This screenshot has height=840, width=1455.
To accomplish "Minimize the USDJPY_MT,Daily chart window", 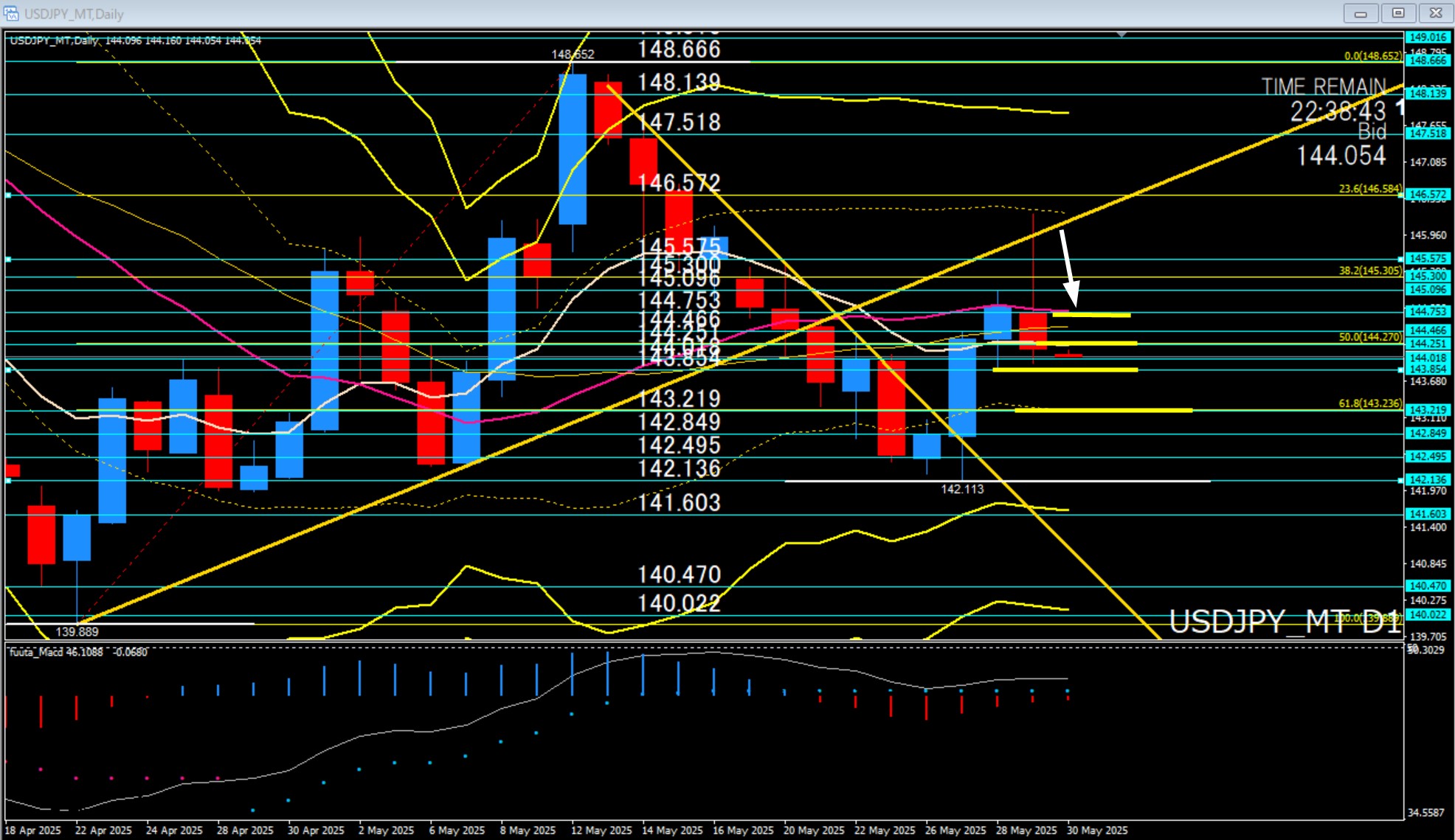I will pyautogui.click(x=1361, y=13).
